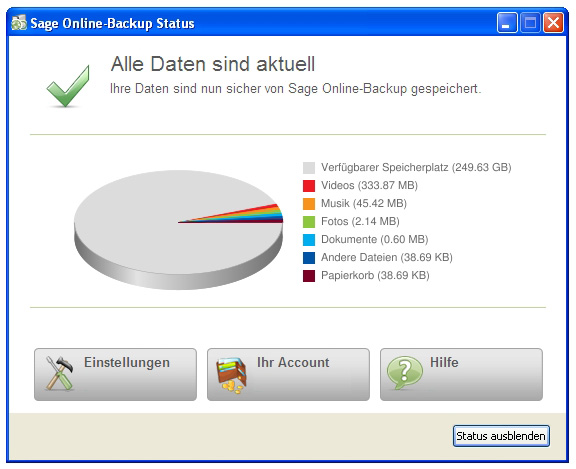Select the red Videos legend swatch
The image size is (576, 469).
point(309,186)
